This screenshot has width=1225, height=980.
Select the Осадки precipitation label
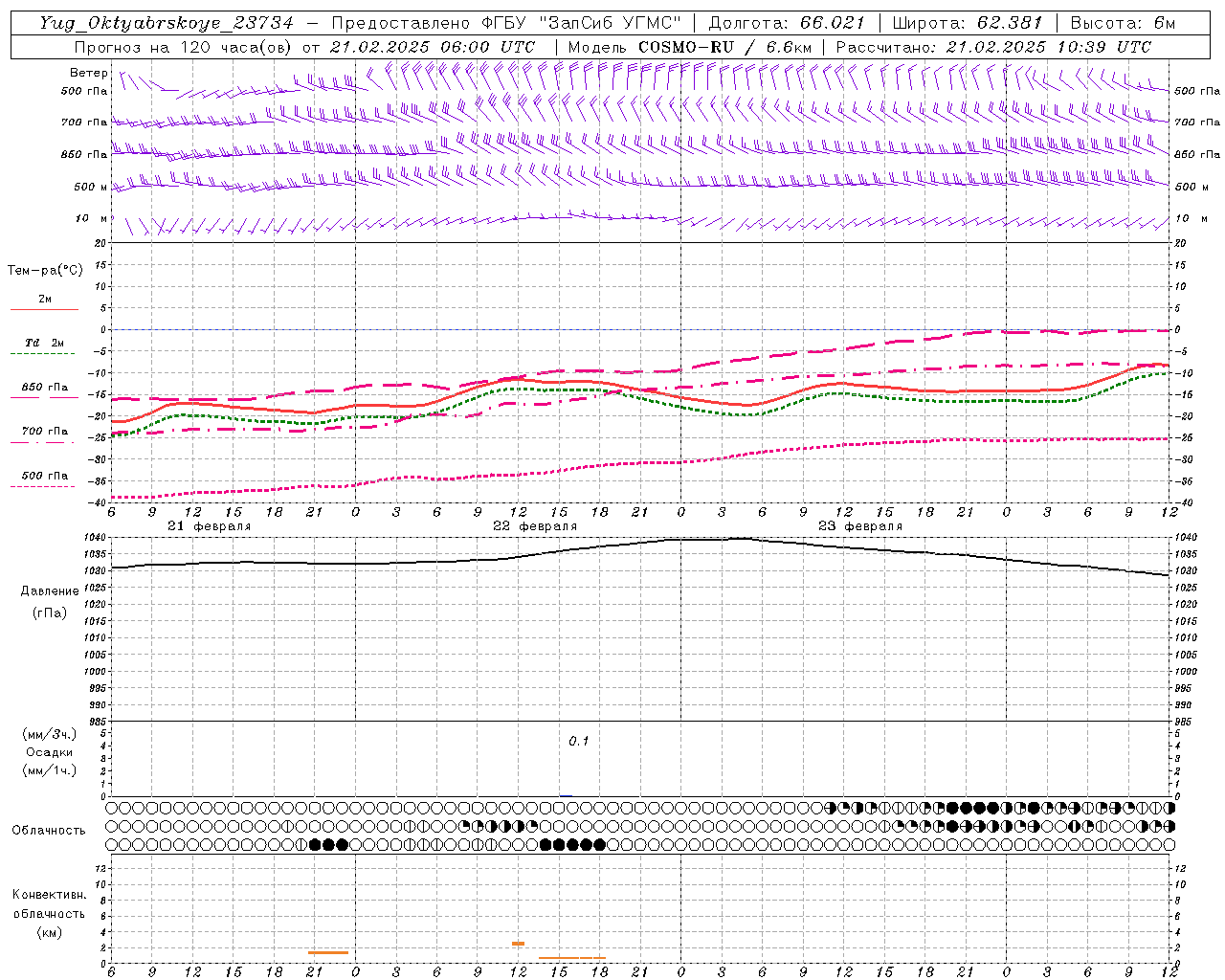[x=50, y=752]
